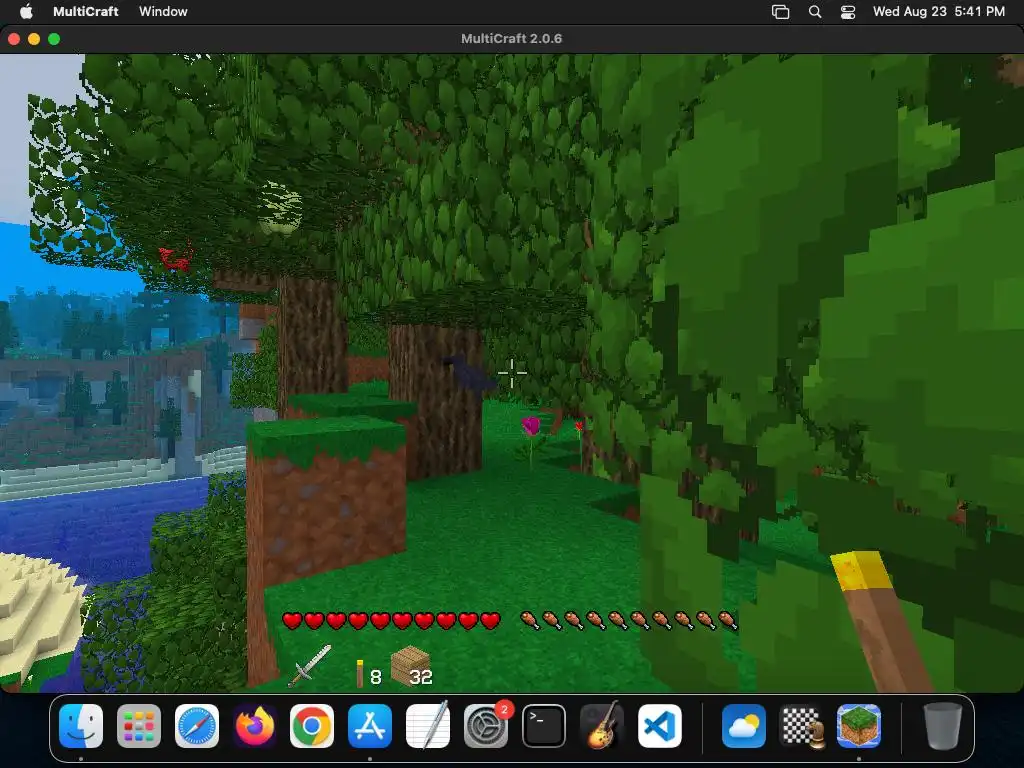
Task: Open the Window menu
Action: click(x=163, y=11)
